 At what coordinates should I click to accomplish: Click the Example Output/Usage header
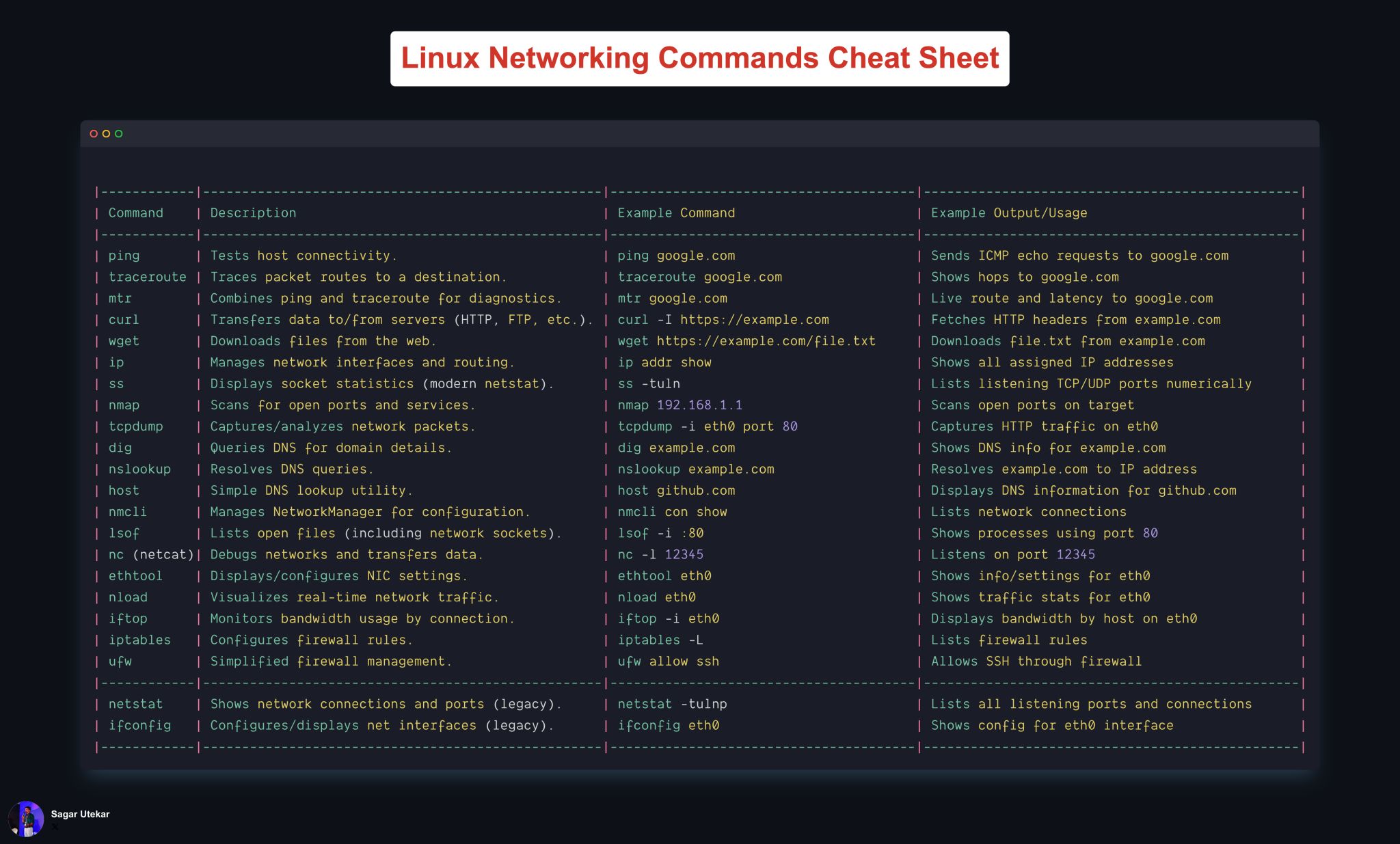(1008, 213)
